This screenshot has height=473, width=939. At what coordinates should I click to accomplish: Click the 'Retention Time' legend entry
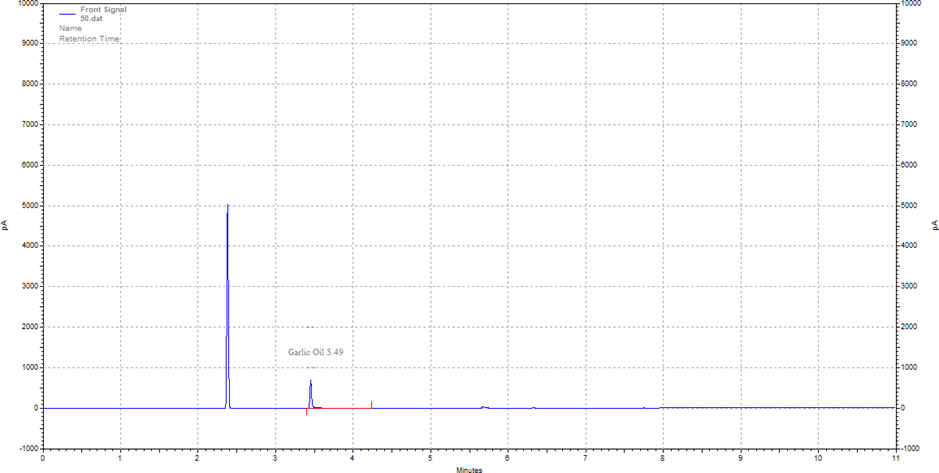pyautogui.click(x=89, y=39)
